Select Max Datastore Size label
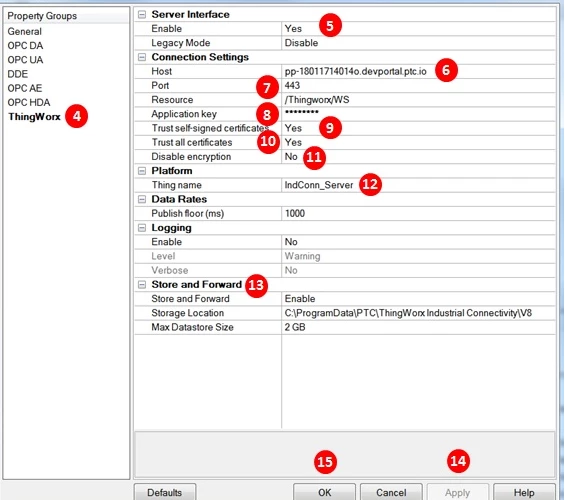Screen dimensions: 565x500 pyautogui.click(x=192, y=327)
